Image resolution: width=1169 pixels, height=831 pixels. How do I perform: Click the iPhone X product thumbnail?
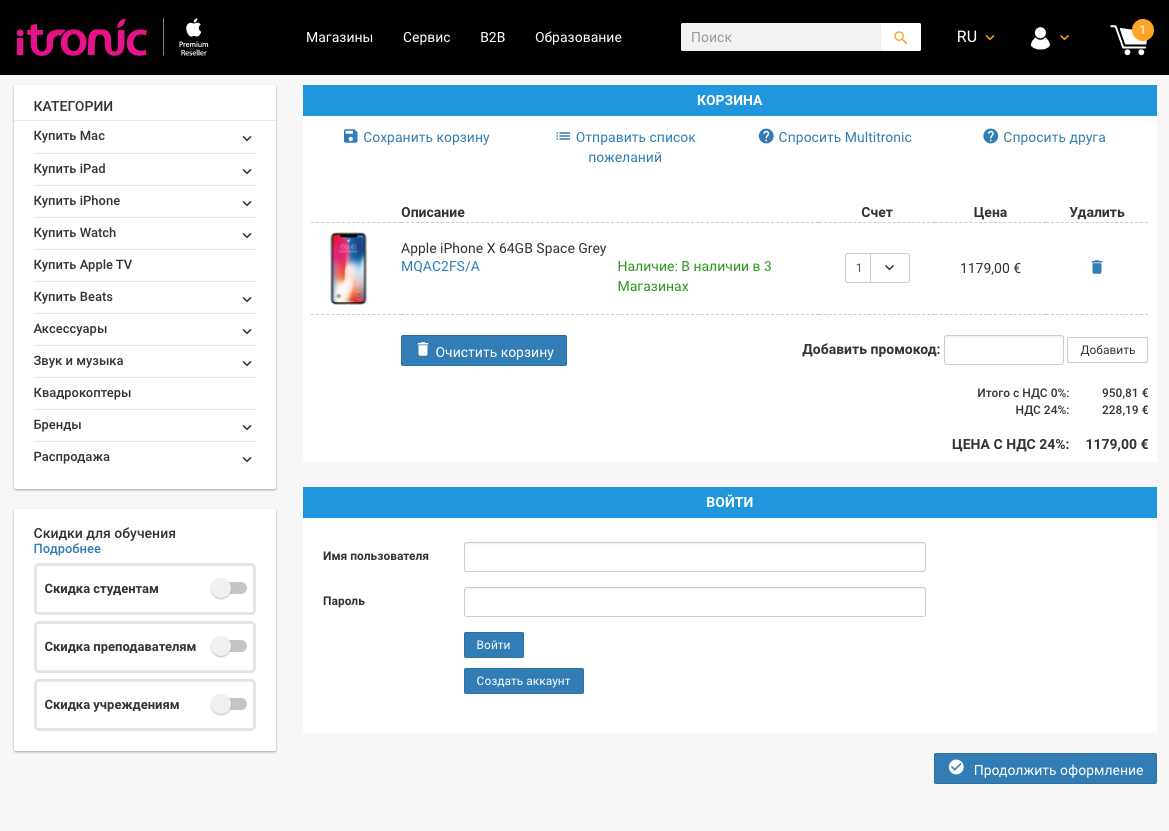[349, 268]
